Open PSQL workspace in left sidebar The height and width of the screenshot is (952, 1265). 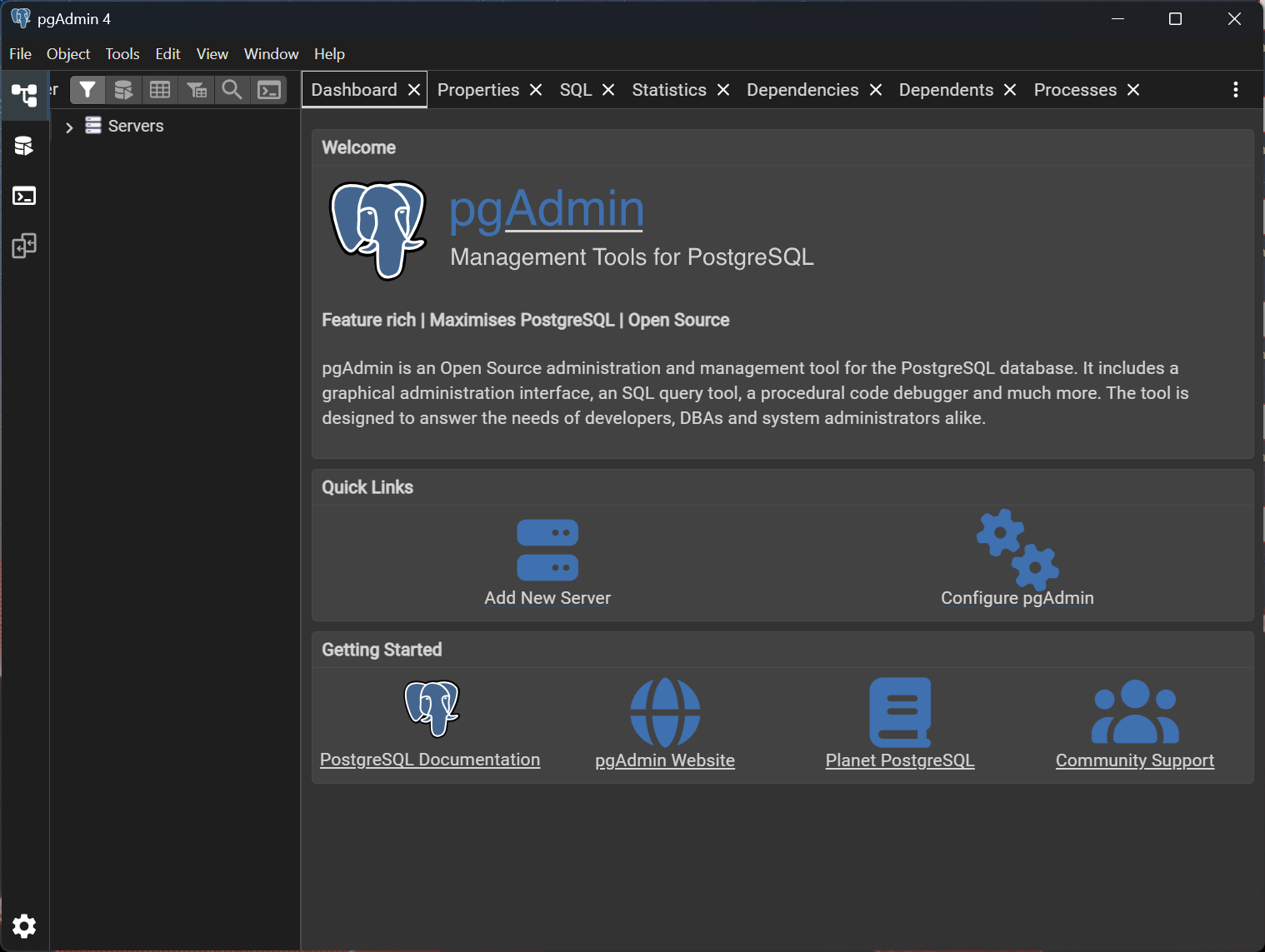(24, 196)
